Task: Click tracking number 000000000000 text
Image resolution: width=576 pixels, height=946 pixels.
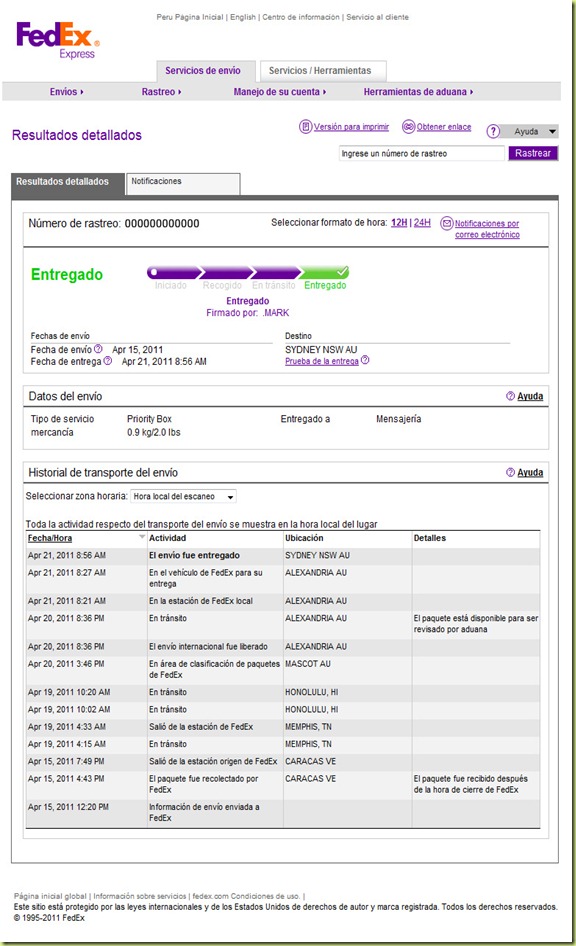Action: click(162, 223)
